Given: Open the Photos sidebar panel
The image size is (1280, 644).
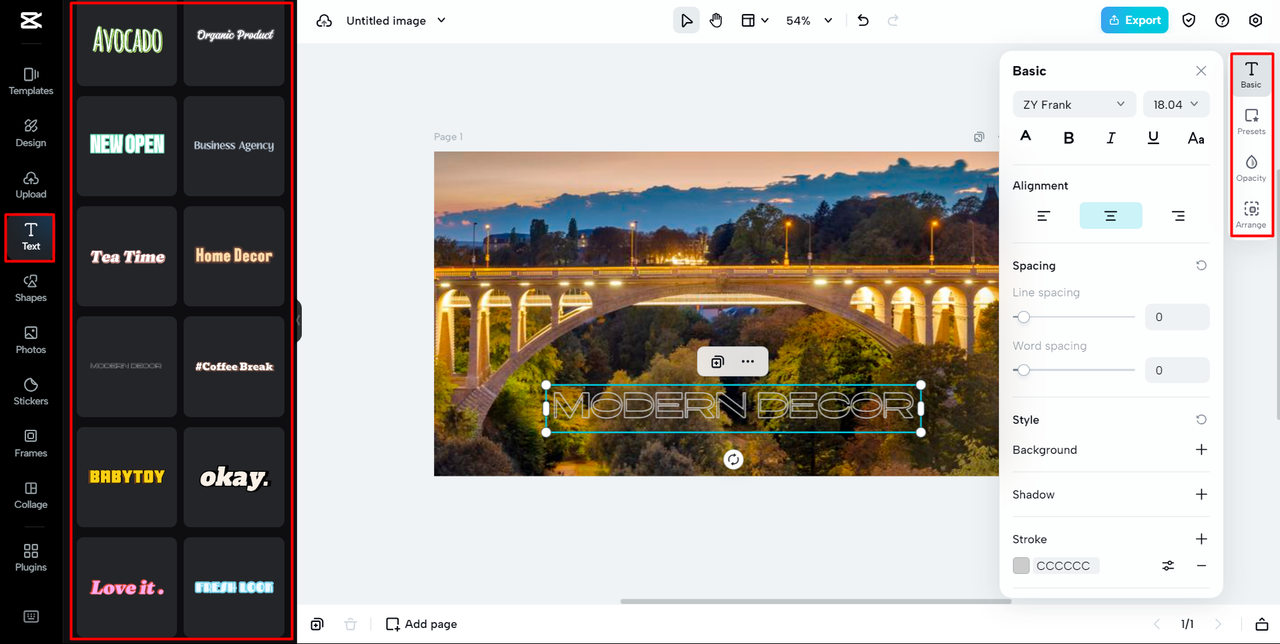Looking at the screenshot, I should click(x=30, y=340).
